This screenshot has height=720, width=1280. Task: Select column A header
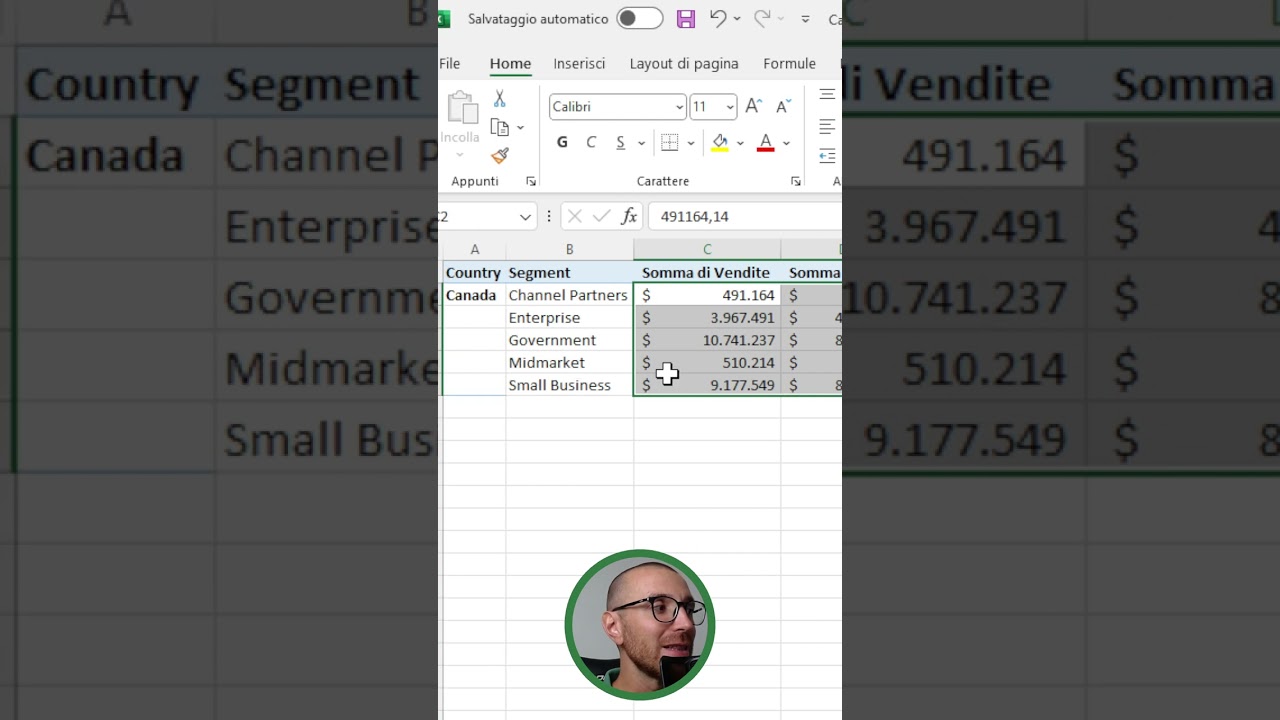coord(474,249)
